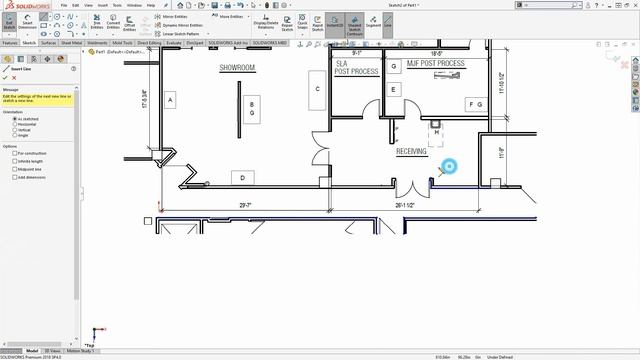Click the search commands field
This screenshot has height=360, width=640.
click(548, 5)
